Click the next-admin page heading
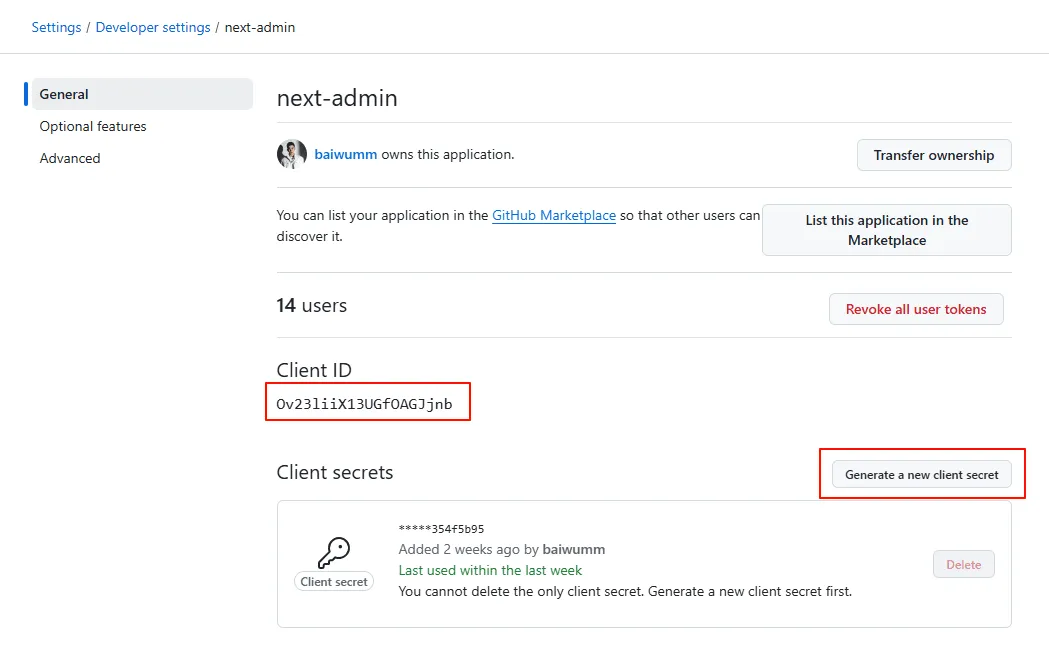Screen dimensions: 1049x651 337,98
